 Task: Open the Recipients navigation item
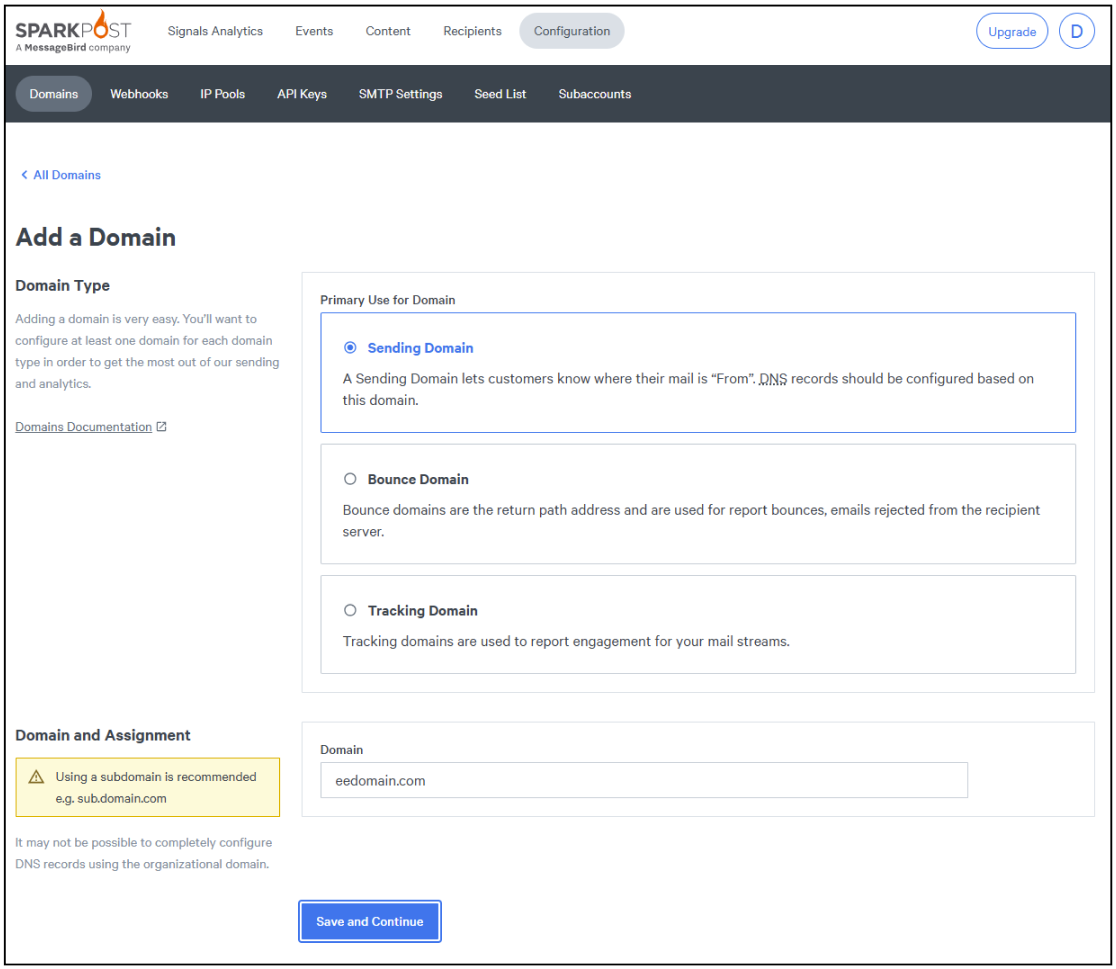click(x=472, y=31)
